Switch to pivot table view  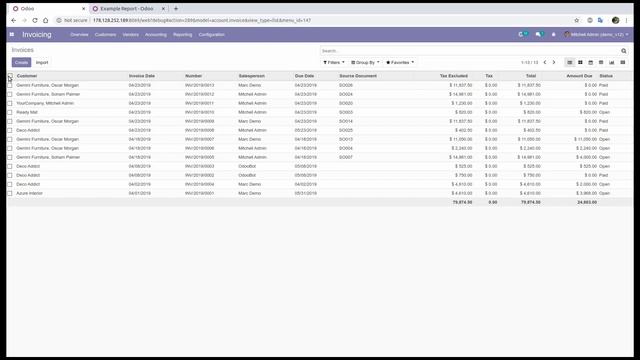pyautogui.click(x=601, y=62)
